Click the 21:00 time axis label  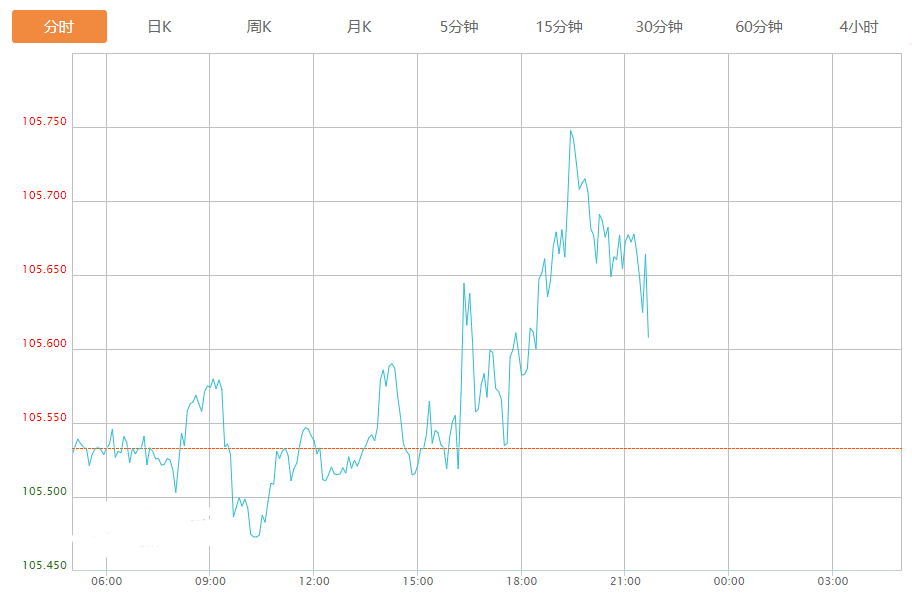coord(624,581)
